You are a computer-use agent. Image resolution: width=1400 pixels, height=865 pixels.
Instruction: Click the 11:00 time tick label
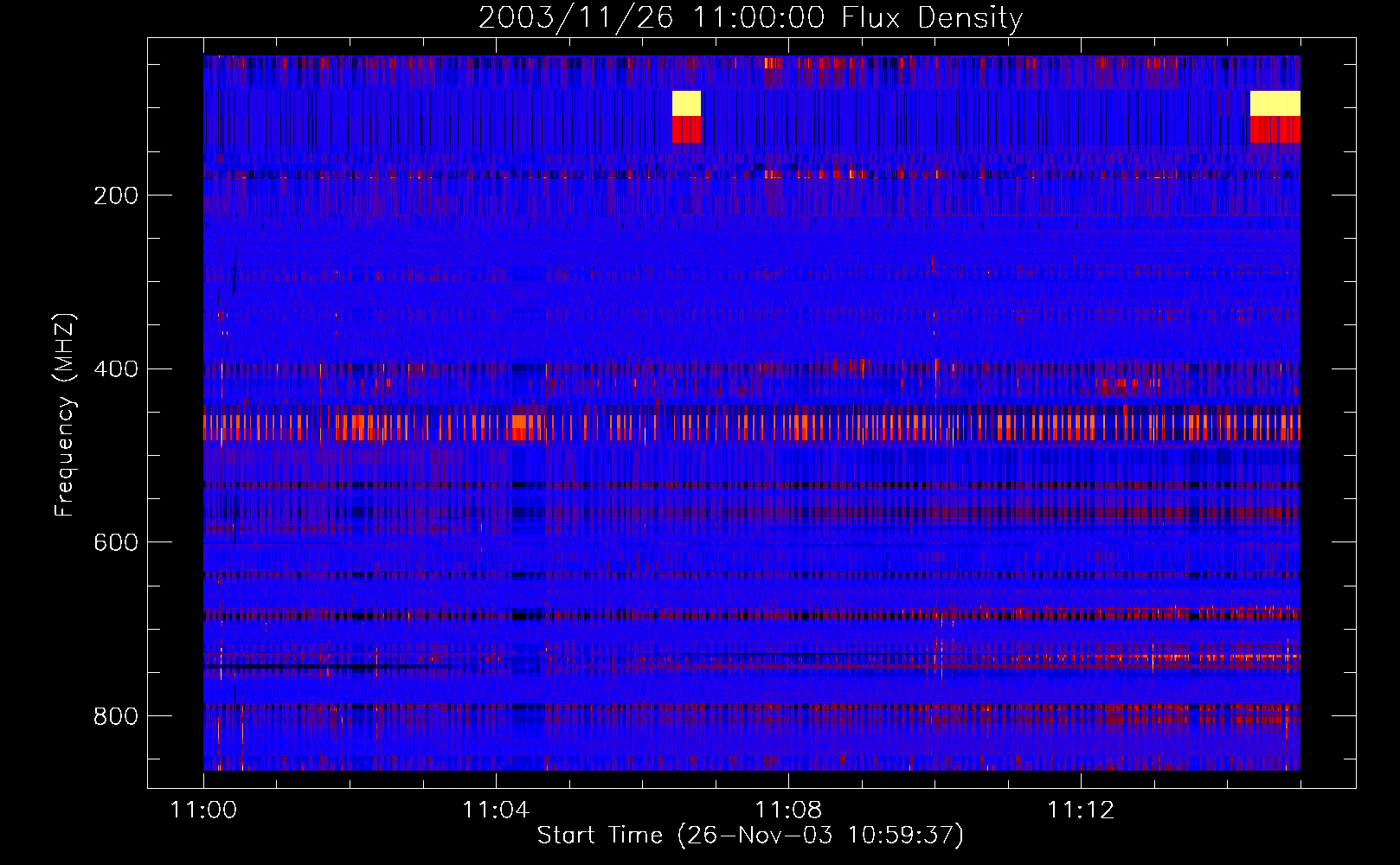tap(203, 811)
